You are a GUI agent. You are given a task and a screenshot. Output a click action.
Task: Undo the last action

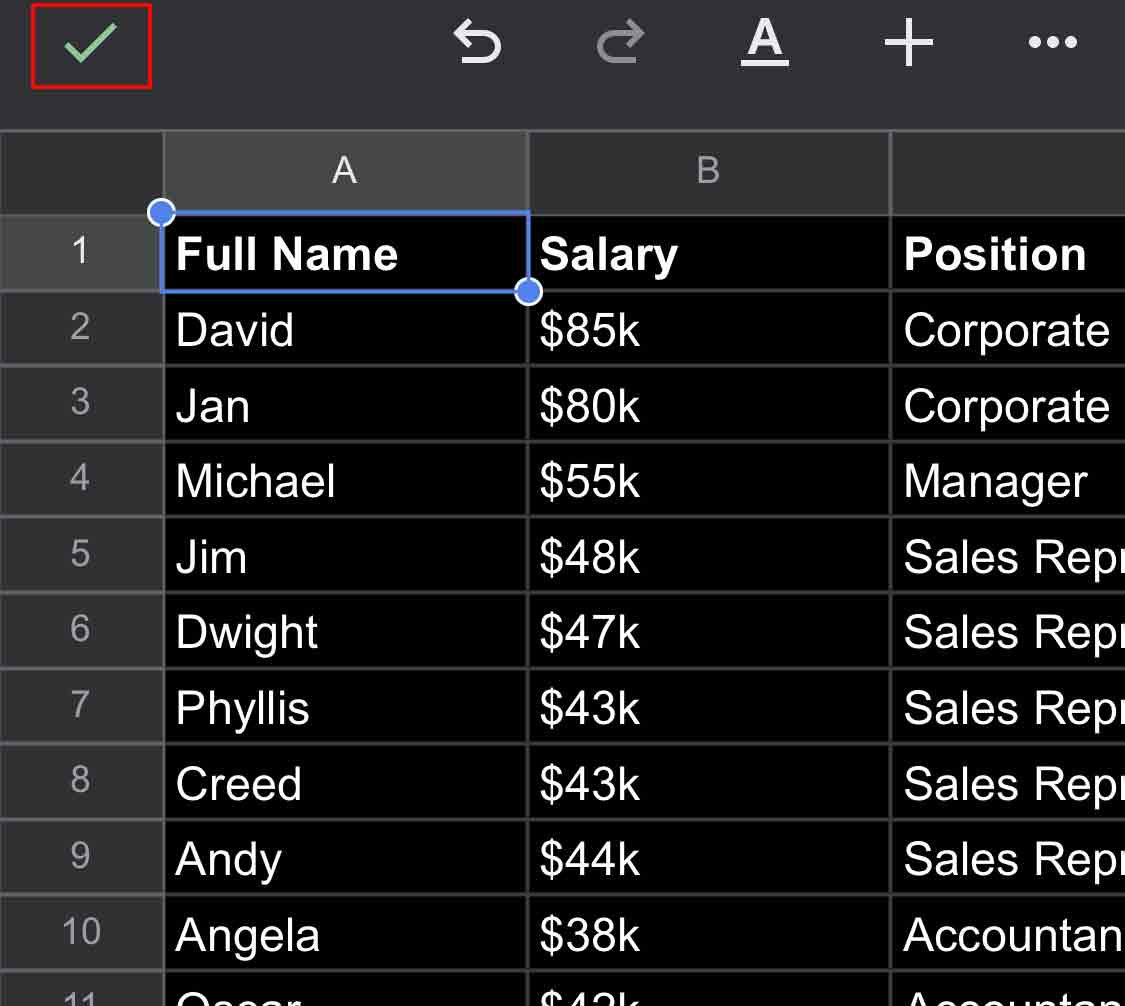(477, 43)
